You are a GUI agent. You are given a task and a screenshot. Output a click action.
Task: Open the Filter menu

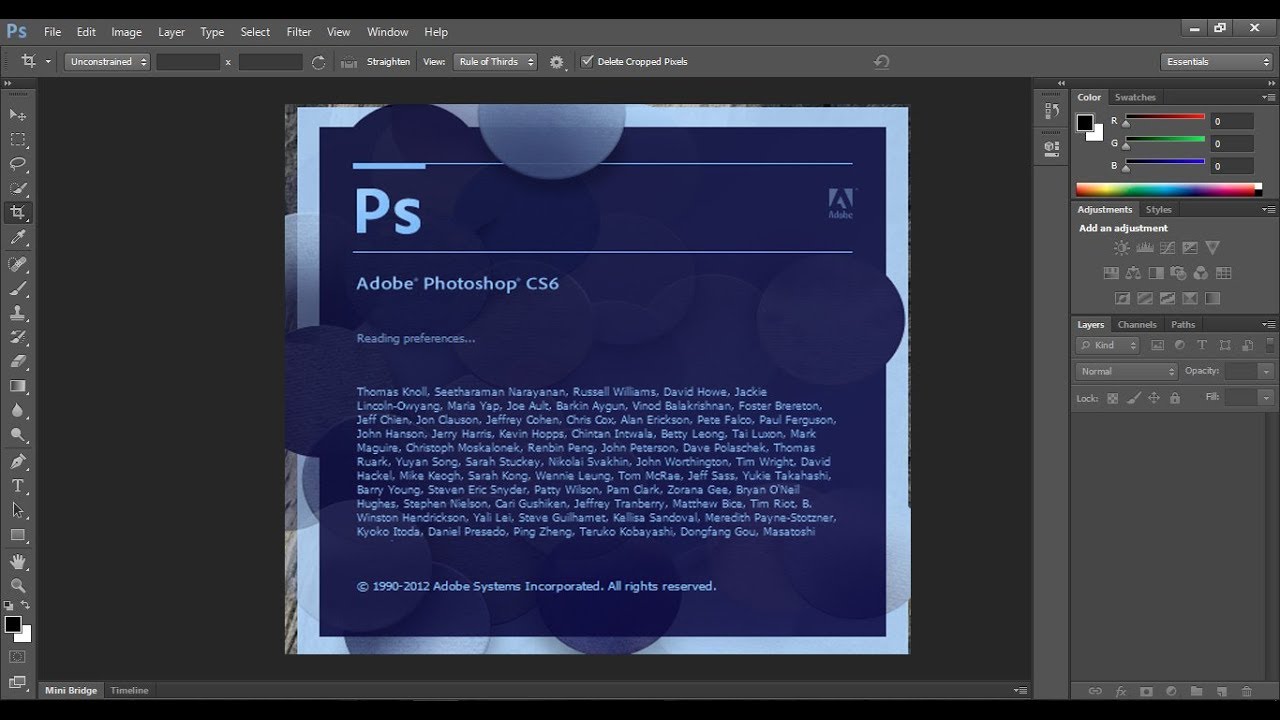[299, 32]
